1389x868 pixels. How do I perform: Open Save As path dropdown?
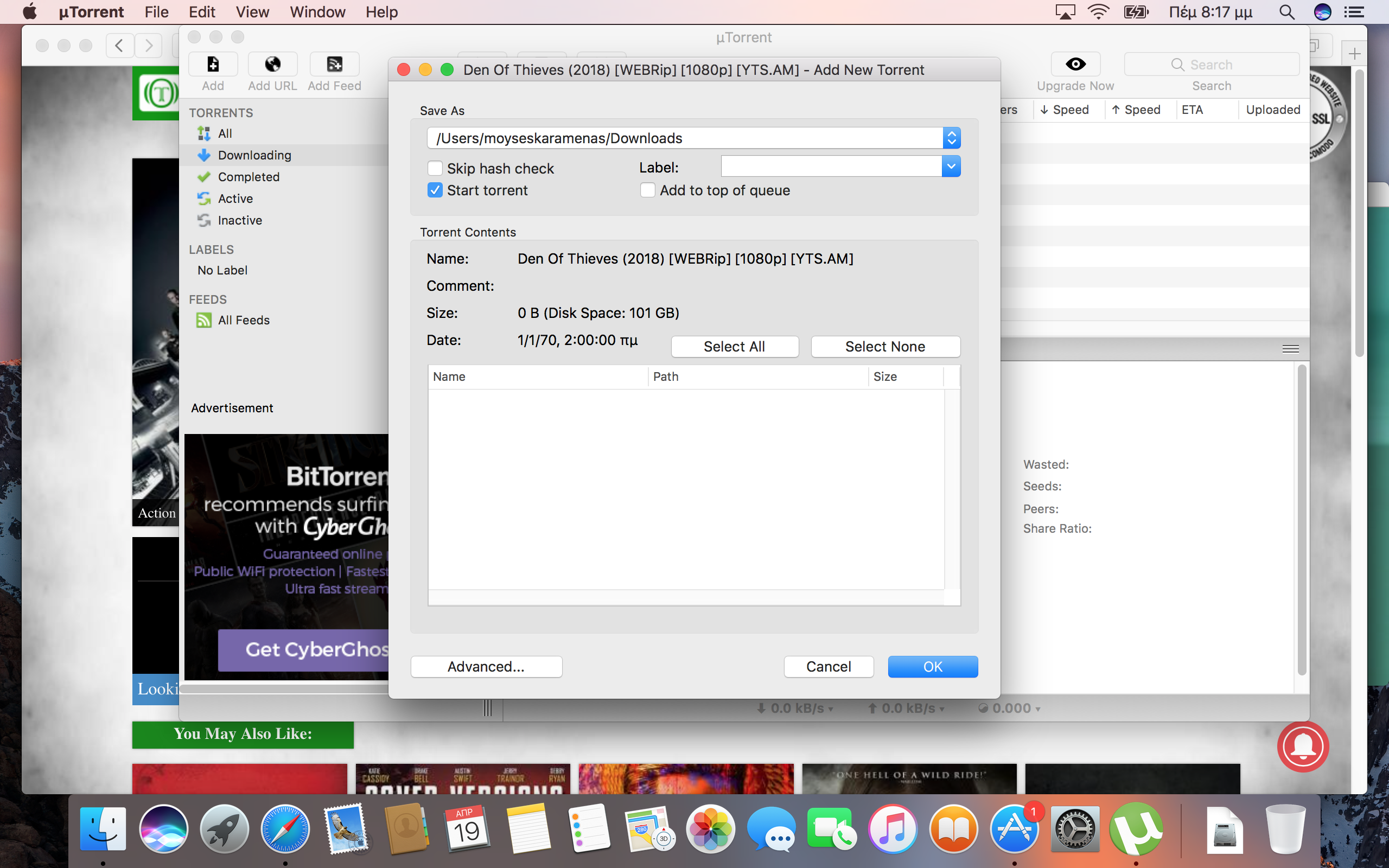pyautogui.click(x=951, y=138)
